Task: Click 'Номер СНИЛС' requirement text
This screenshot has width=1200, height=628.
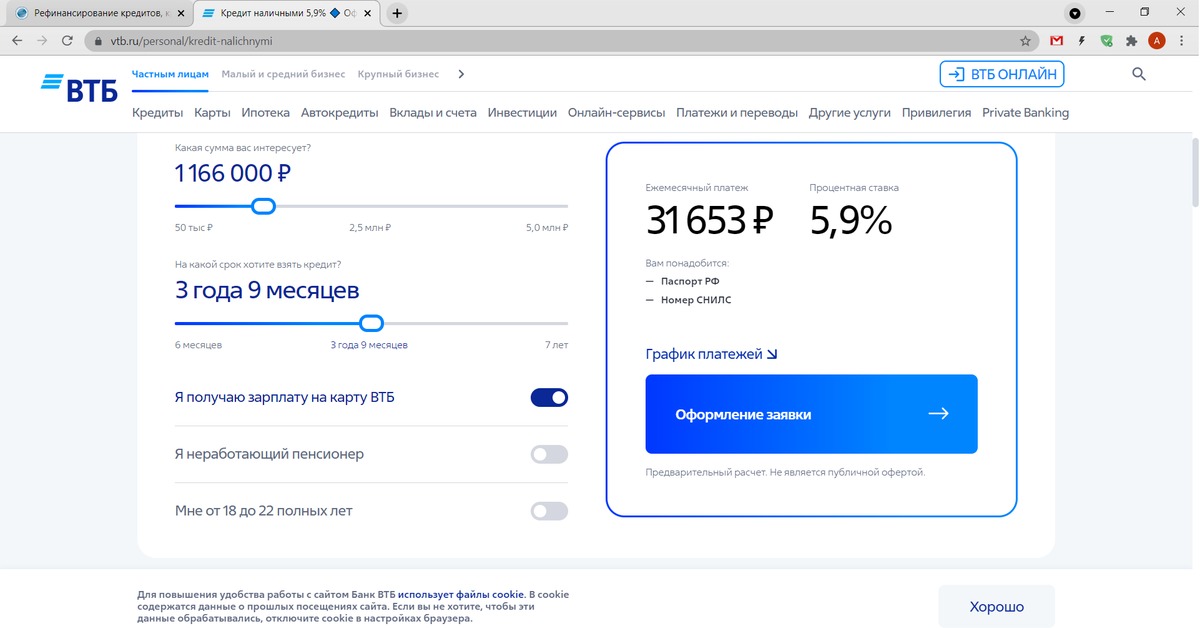Action: tap(696, 300)
